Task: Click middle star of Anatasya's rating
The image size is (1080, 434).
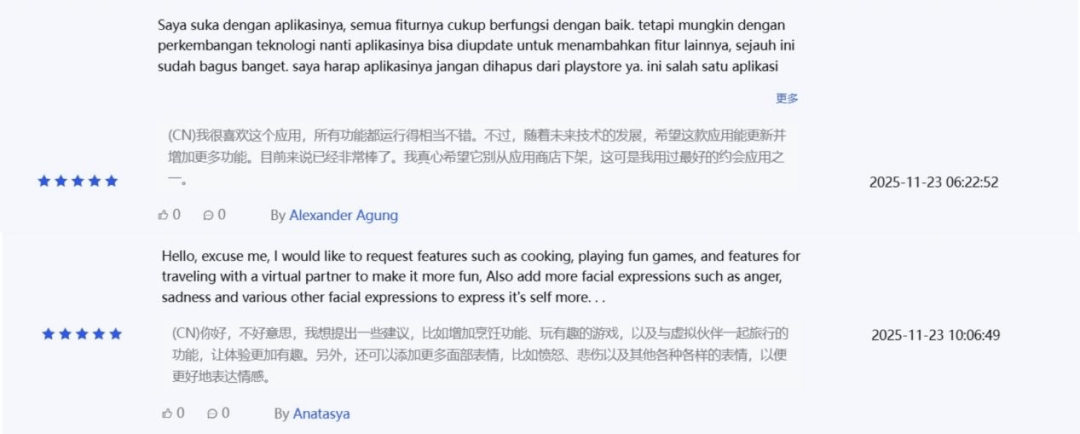Action: [82, 334]
